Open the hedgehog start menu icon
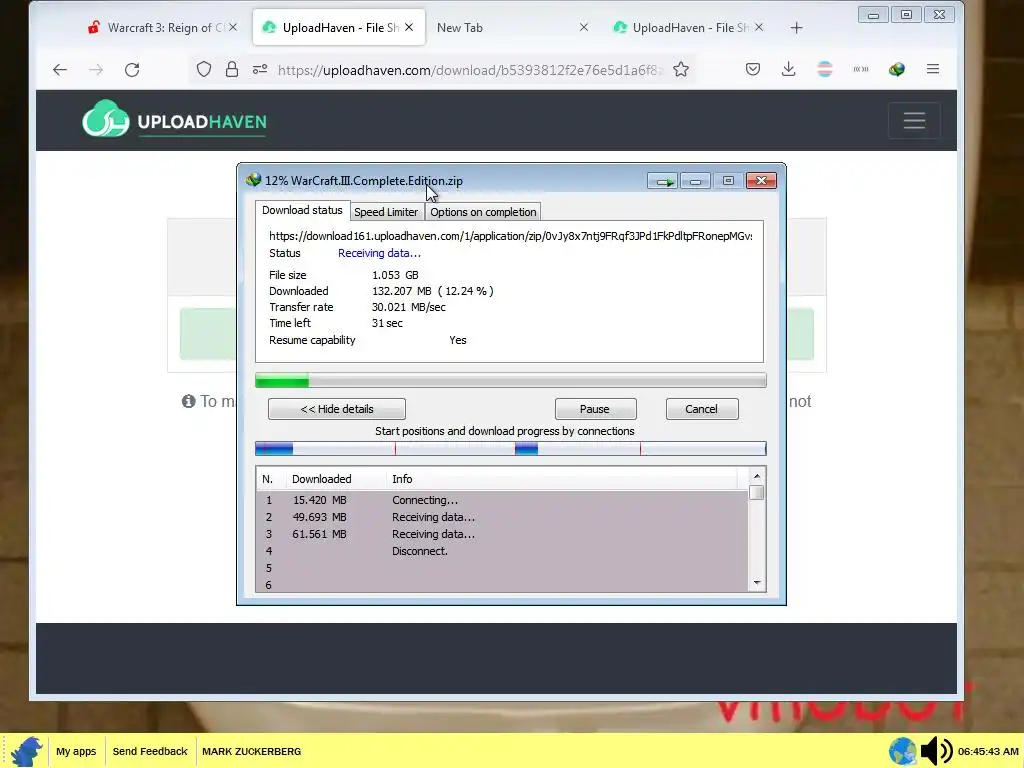Viewport: 1024px width, 768px height. coord(27,751)
